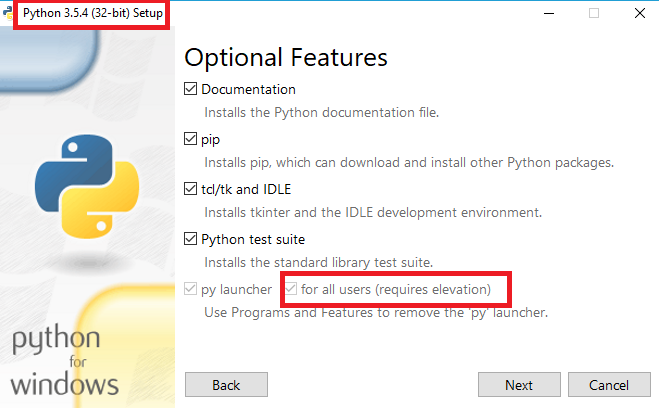
Task: Disable the tcl/tk and IDLE option
Action: (190, 189)
